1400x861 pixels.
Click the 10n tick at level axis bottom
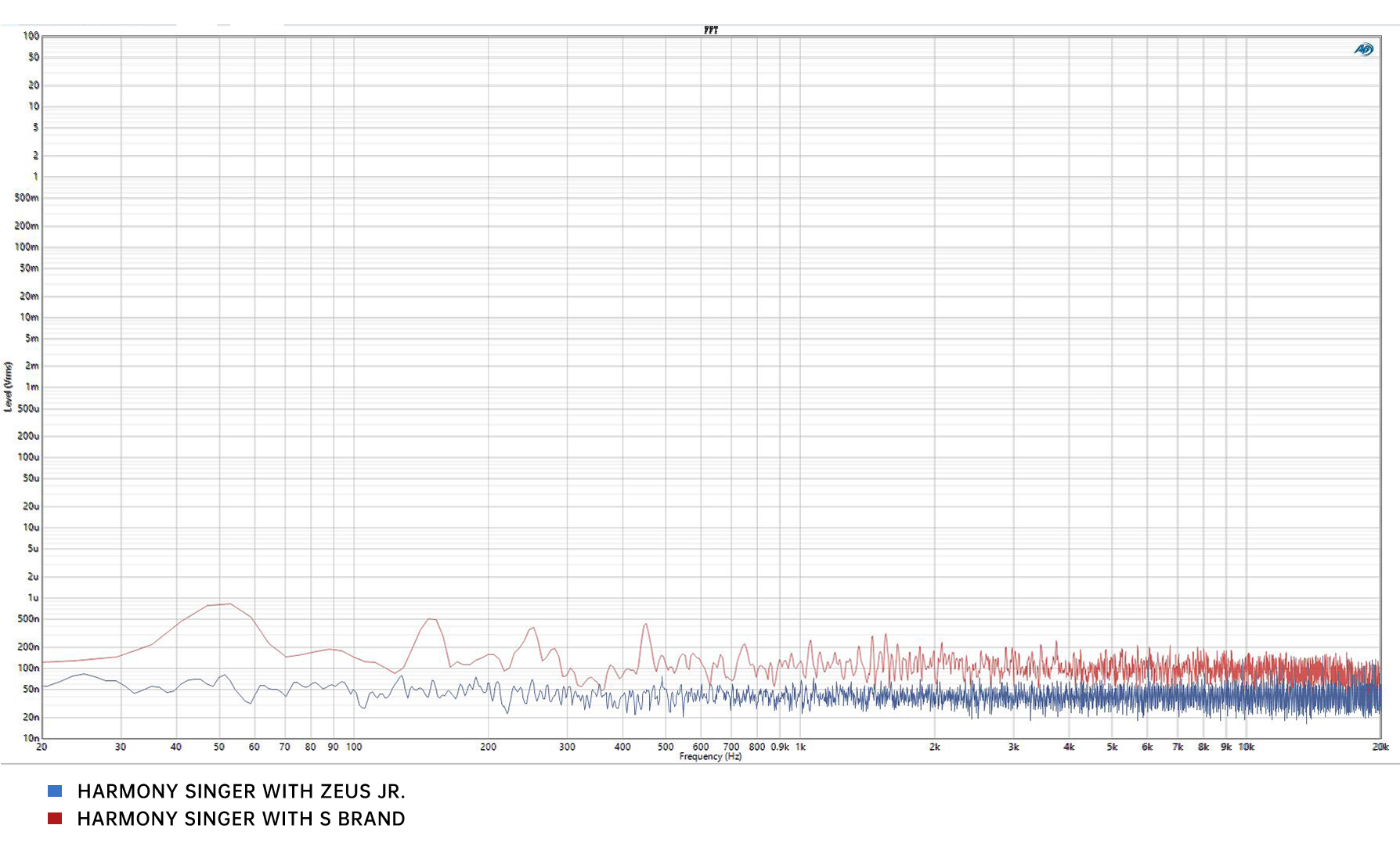[x=31, y=738]
